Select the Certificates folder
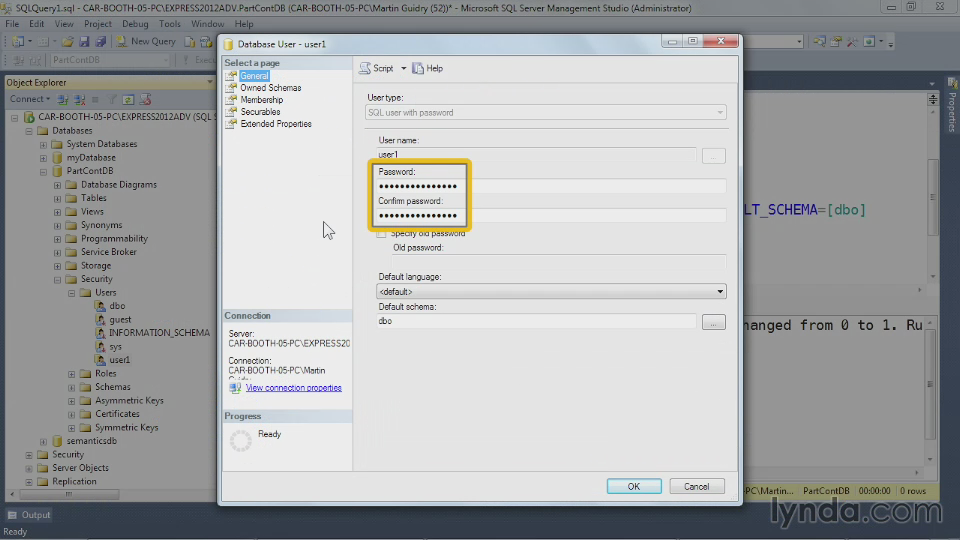This screenshot has height=540, width=960. 118,414
